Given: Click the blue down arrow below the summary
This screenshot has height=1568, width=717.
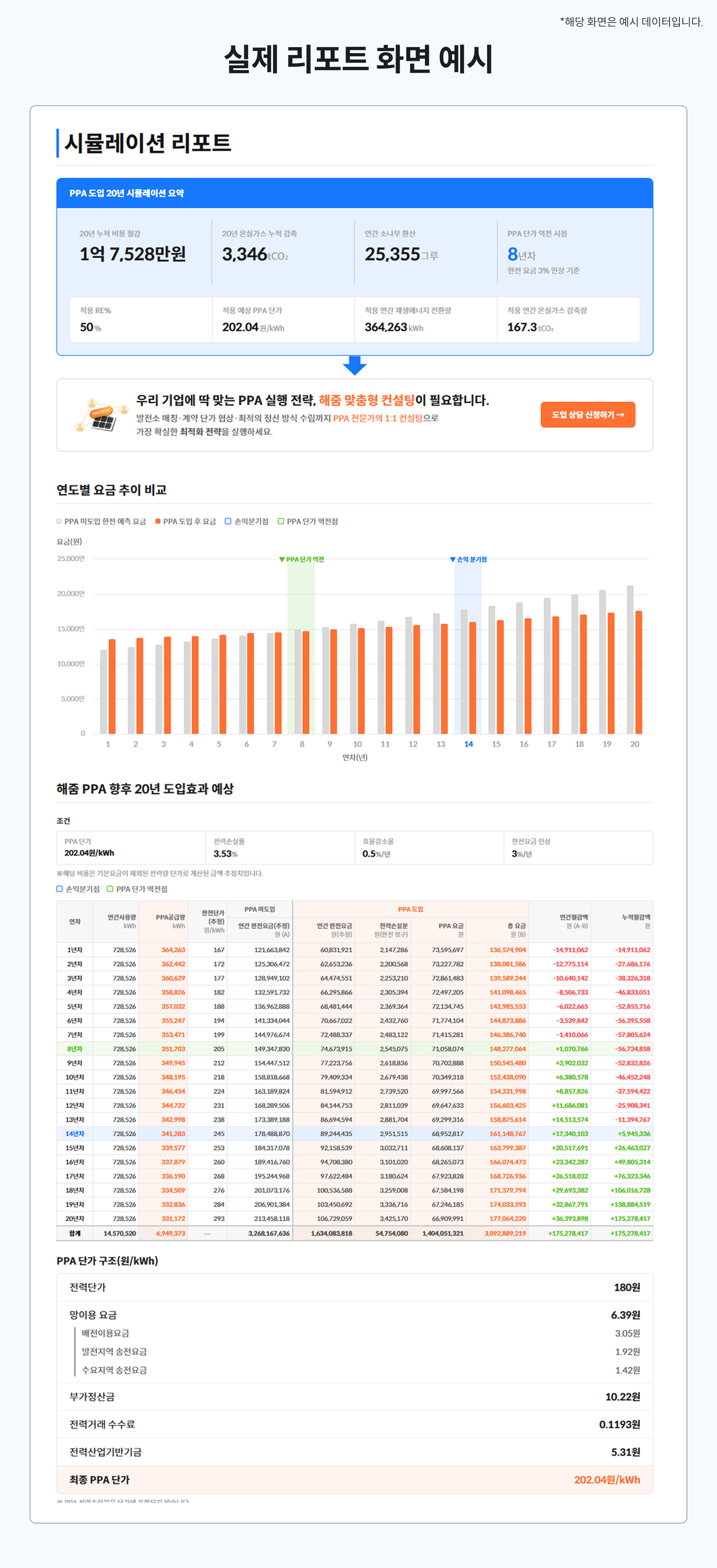Looking at the screenshot, I should click(x=354, y=366).
